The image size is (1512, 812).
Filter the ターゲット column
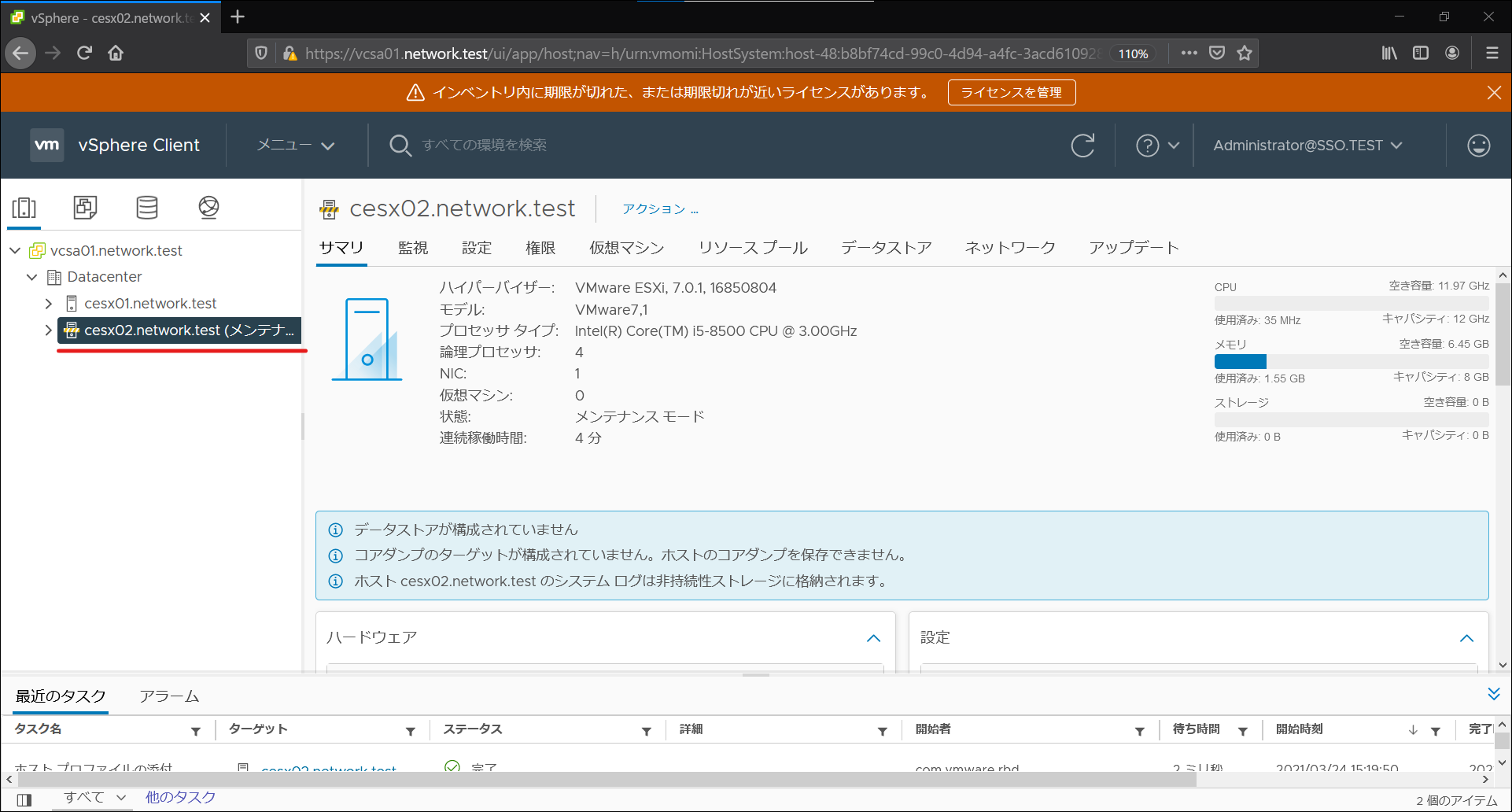(x=410, y=731)
